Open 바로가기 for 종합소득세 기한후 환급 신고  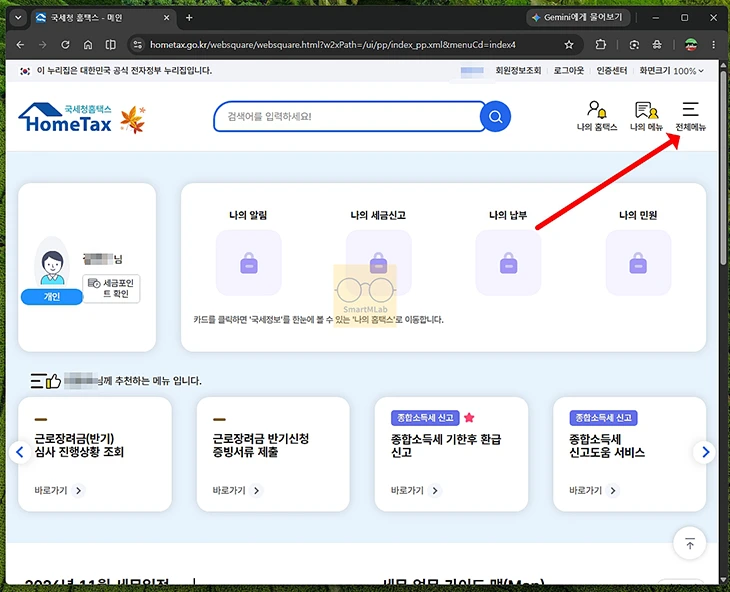[x=416, y=491]
